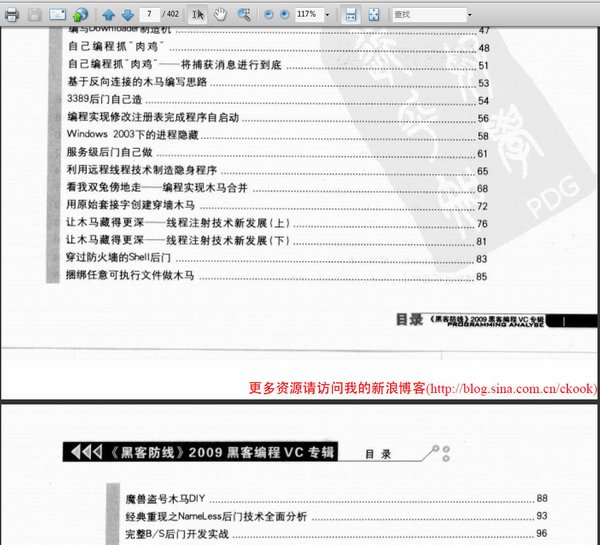Switch to Fit Page view icon
Screen dimensions: 600x545
pos(373,15)
